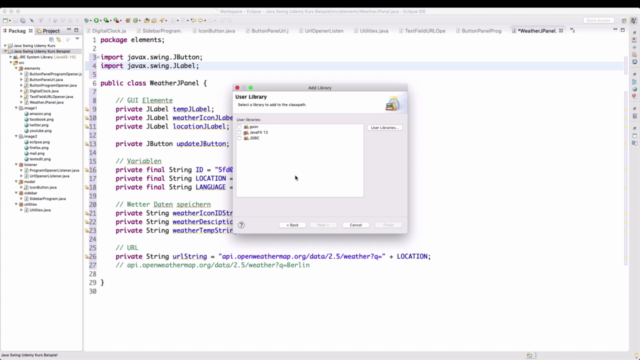Open the IconButton.java editor tab
The height and width of the screenshot is (360, 640).
click(x=214, y=31)
